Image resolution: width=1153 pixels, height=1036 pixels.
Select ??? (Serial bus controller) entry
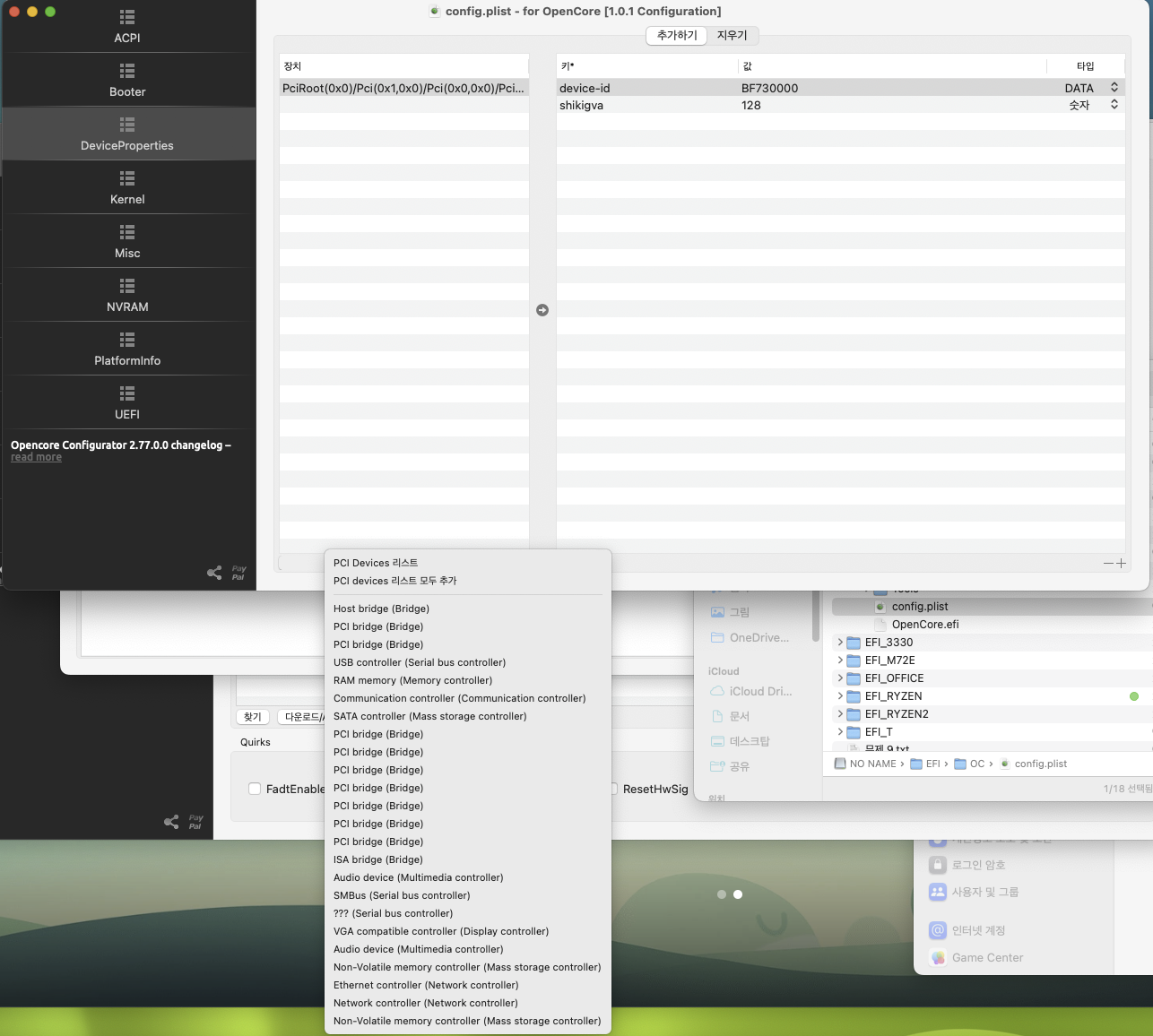(x=468, y=913)
